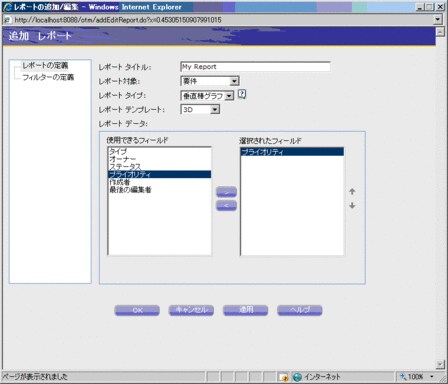Add field using the > button

pos(226,192)
